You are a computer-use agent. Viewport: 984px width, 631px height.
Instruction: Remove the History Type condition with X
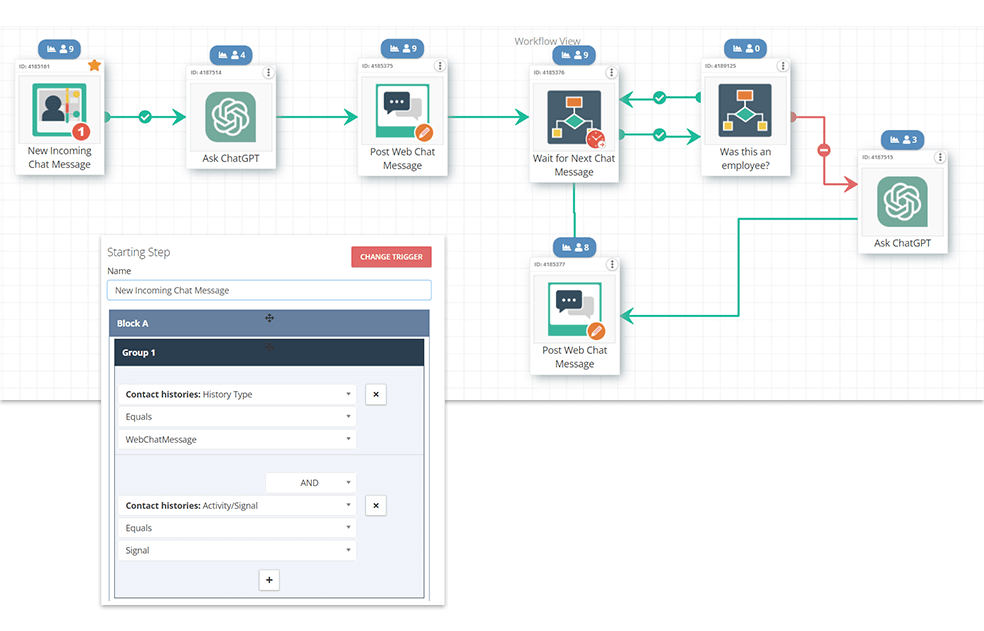click(376, 394)
